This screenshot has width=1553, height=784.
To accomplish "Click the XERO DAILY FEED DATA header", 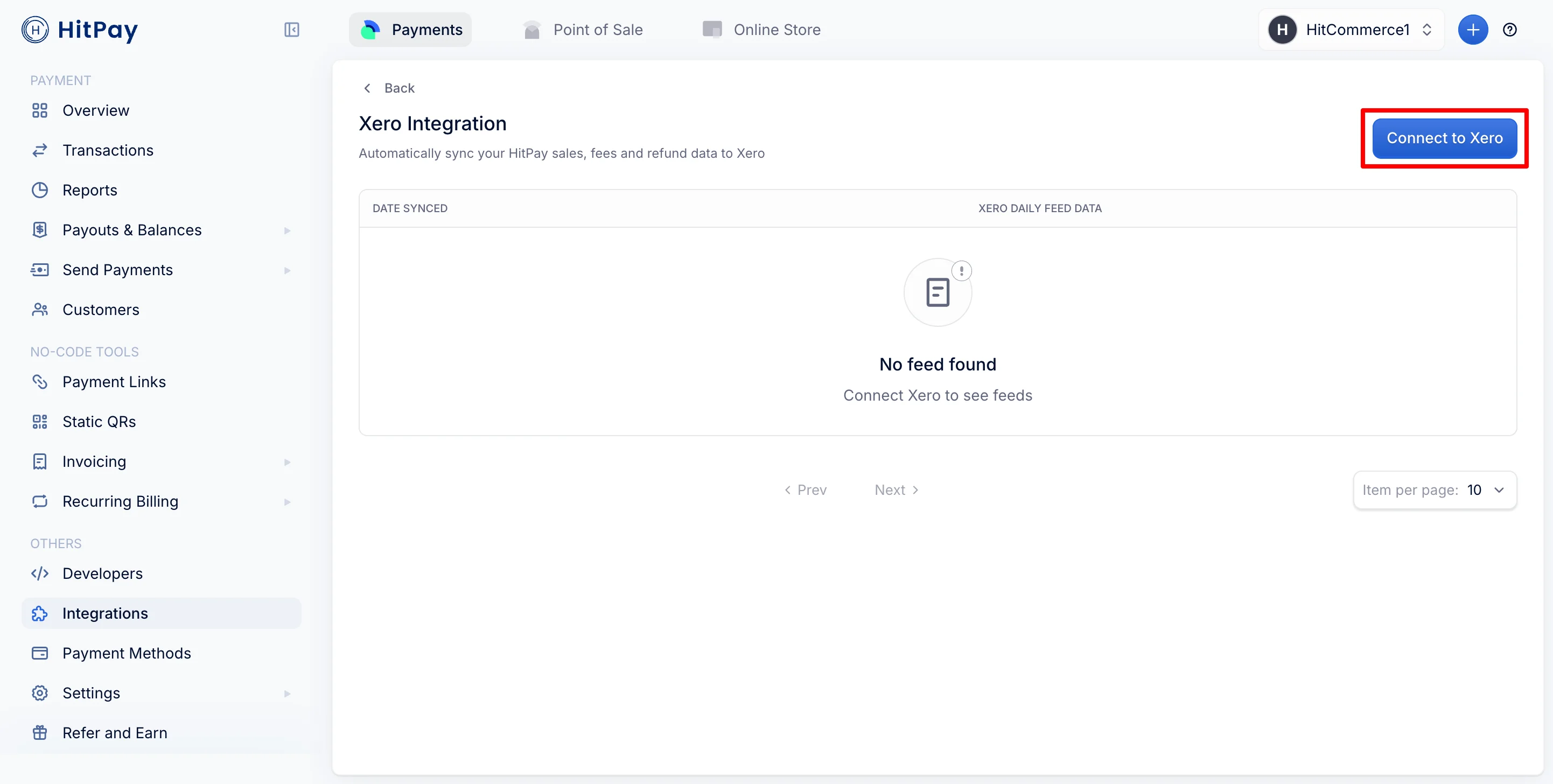I will [1039, 208].
